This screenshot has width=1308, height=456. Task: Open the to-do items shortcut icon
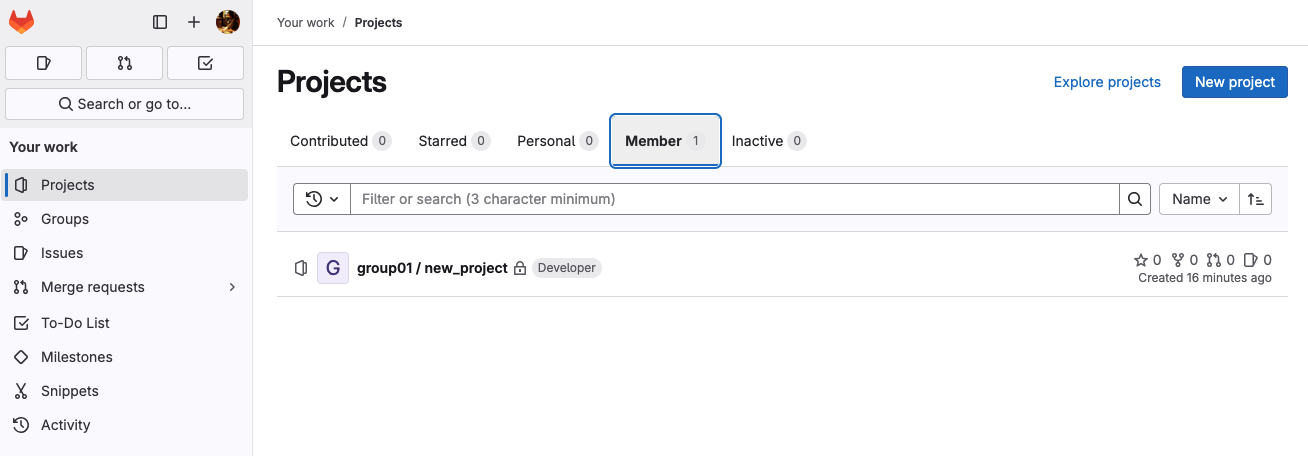coord(205,63)
